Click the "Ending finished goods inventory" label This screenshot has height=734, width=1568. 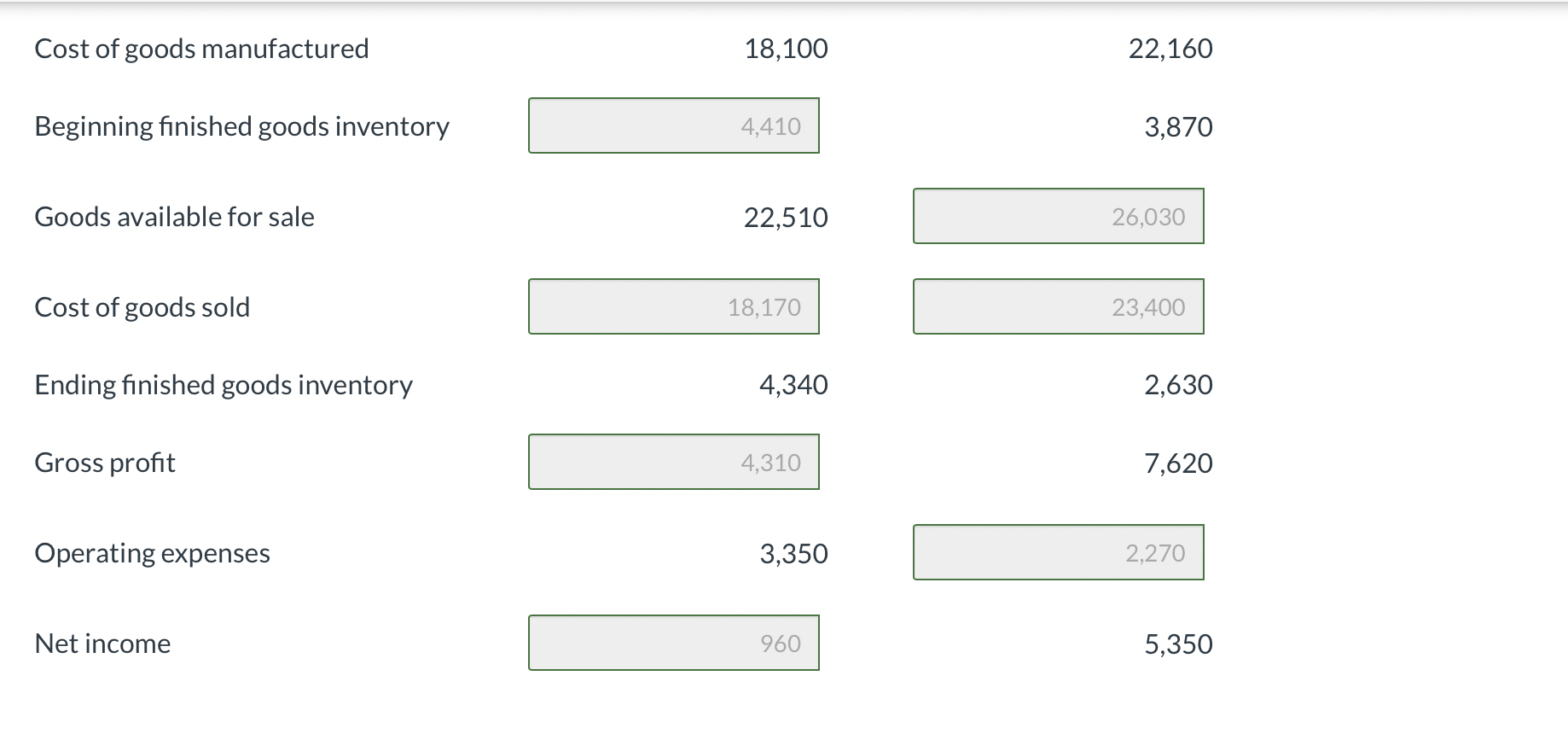[224, 385]
